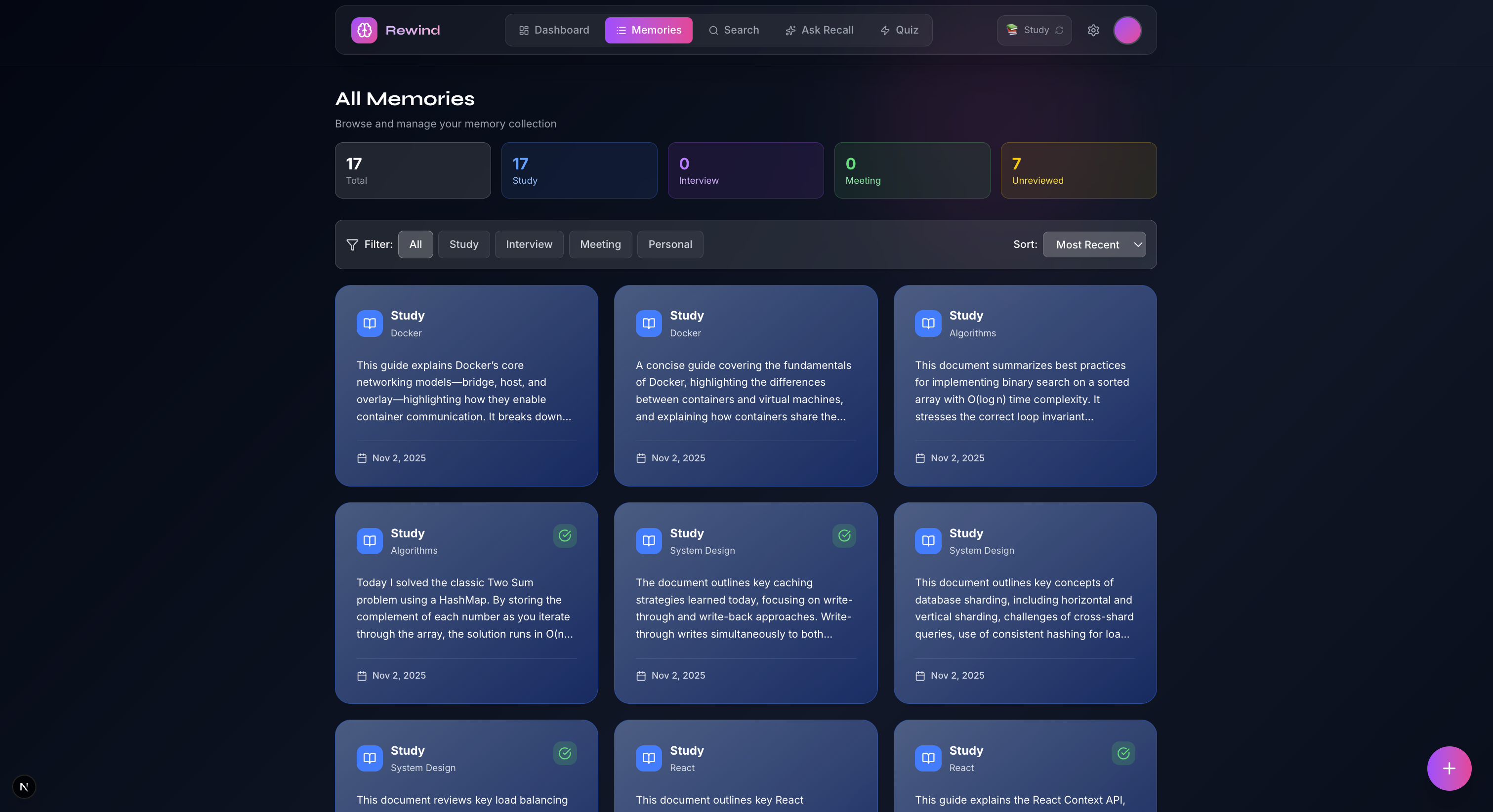Click the Next.js N badge icon
The height and width of the screenshot is (812, 1493).
point(24,786)
